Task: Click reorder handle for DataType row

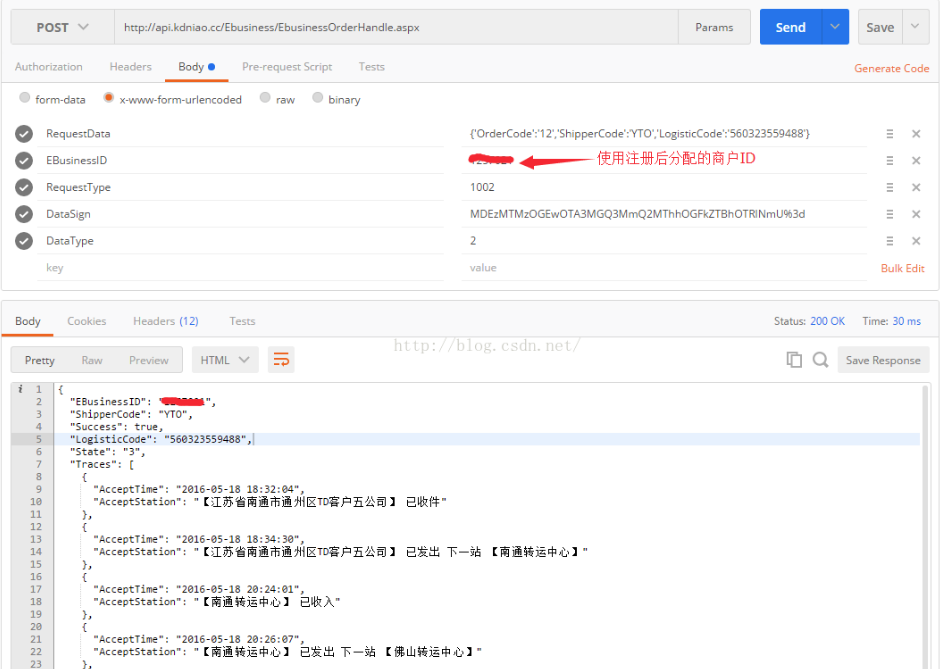Action: 889,241
